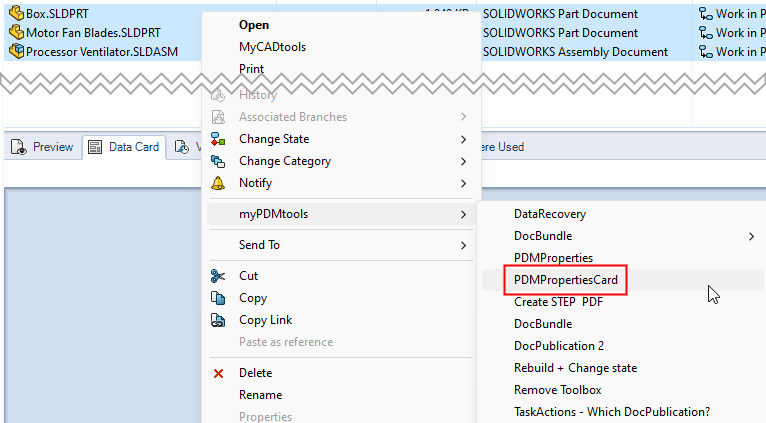Click the Motor Fan Blades.SLDPRT file icon
Screen dimensions: 766x423
pyautogui.click(x=16, y=33)
